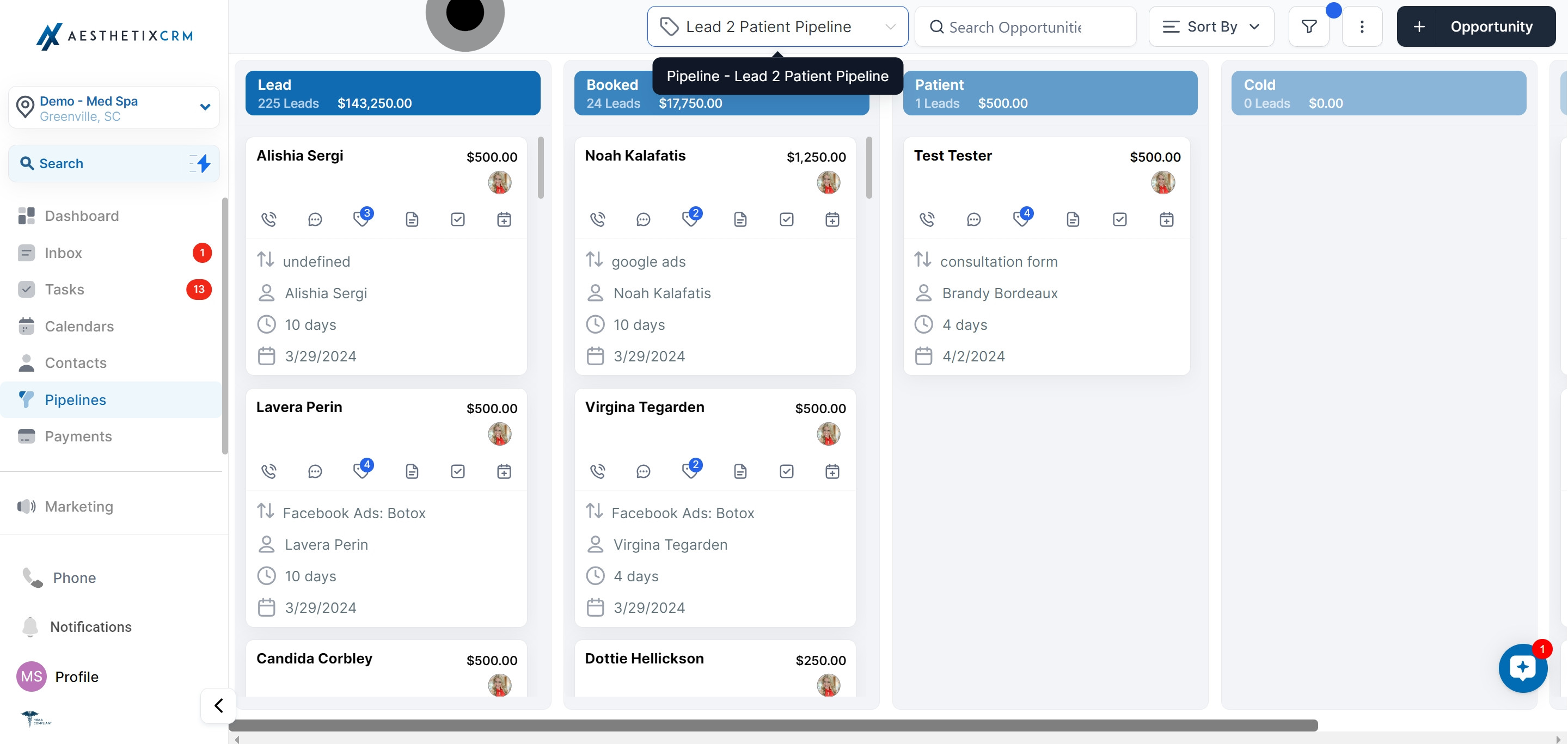
Task: Click task checkbox icon on Alishia Sergi card
Action: [458, 219]
